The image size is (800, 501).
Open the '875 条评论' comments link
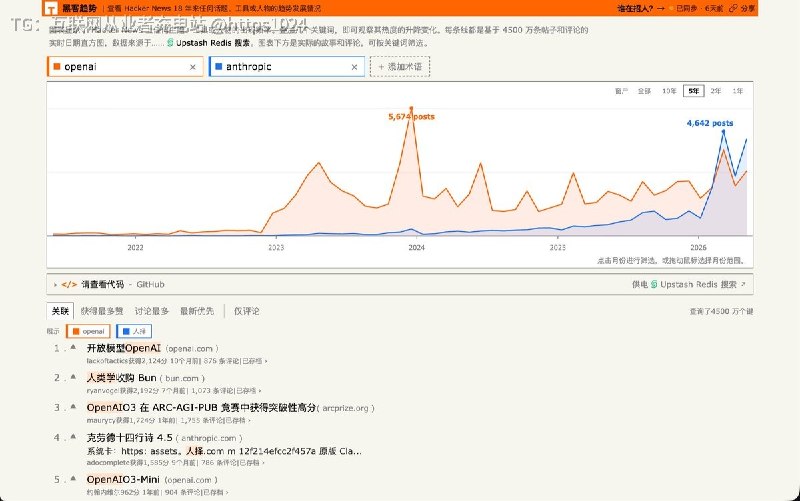click(x=221, y=361)
